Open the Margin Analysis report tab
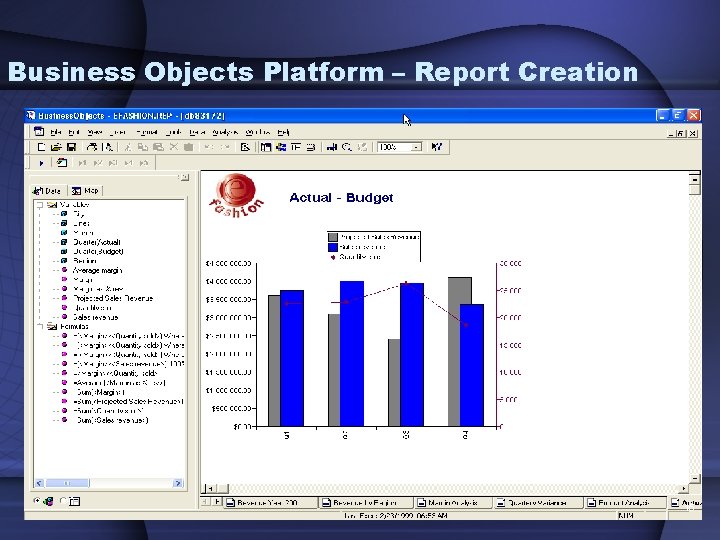This screenshot has height=540, width=720. click(452, 503)
